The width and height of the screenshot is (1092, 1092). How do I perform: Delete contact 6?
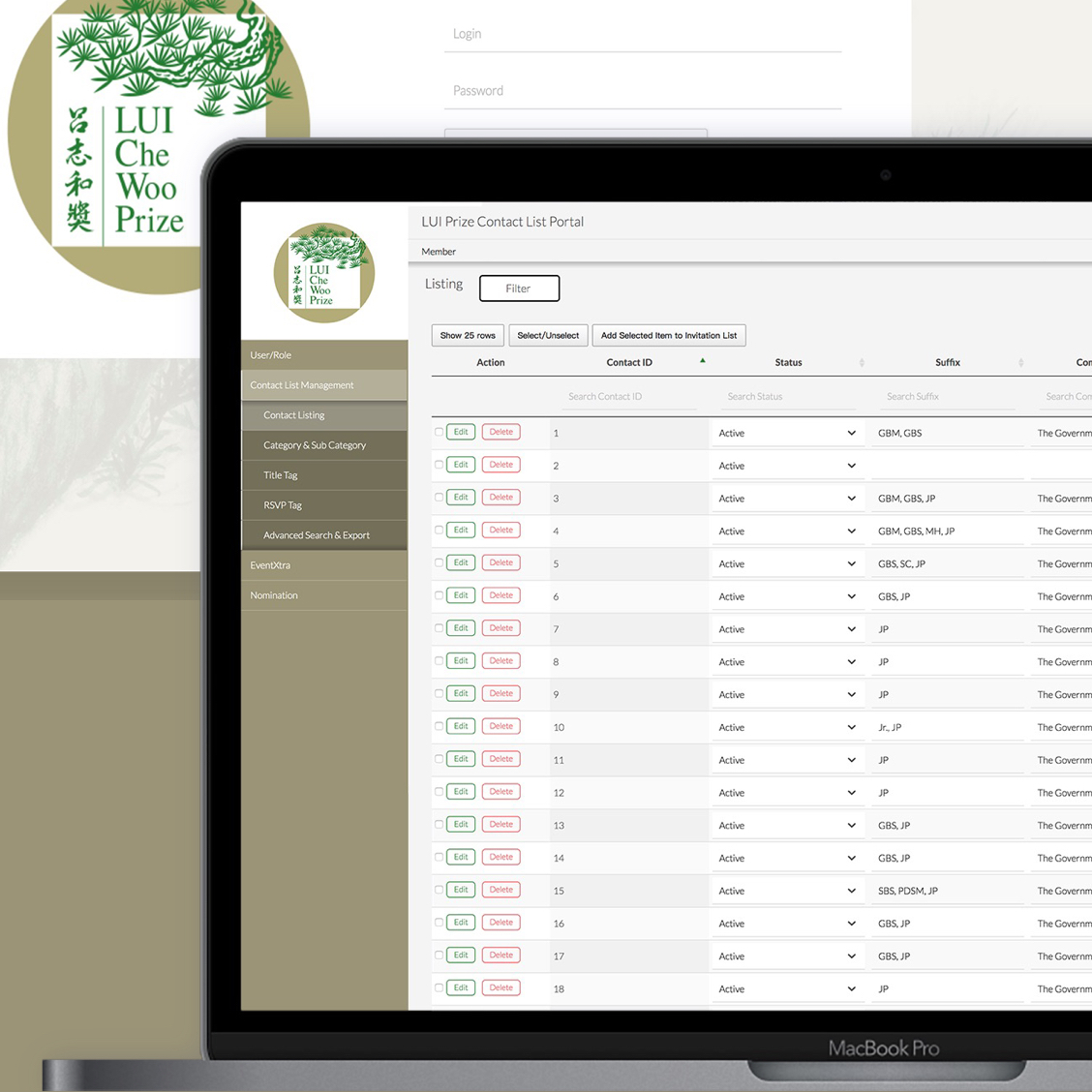(500, 595)
